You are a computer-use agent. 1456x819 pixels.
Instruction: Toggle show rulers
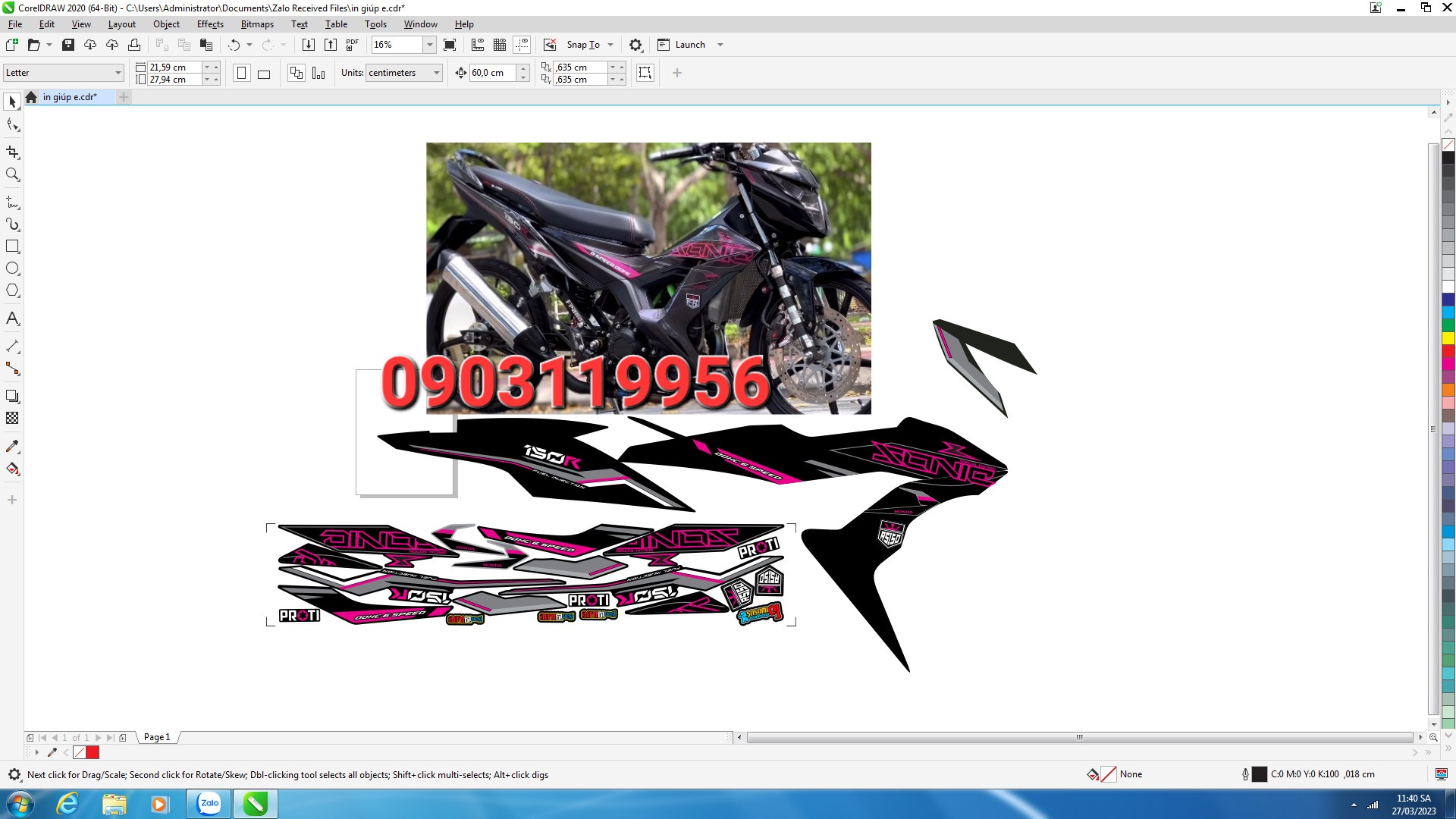[478, 45]
